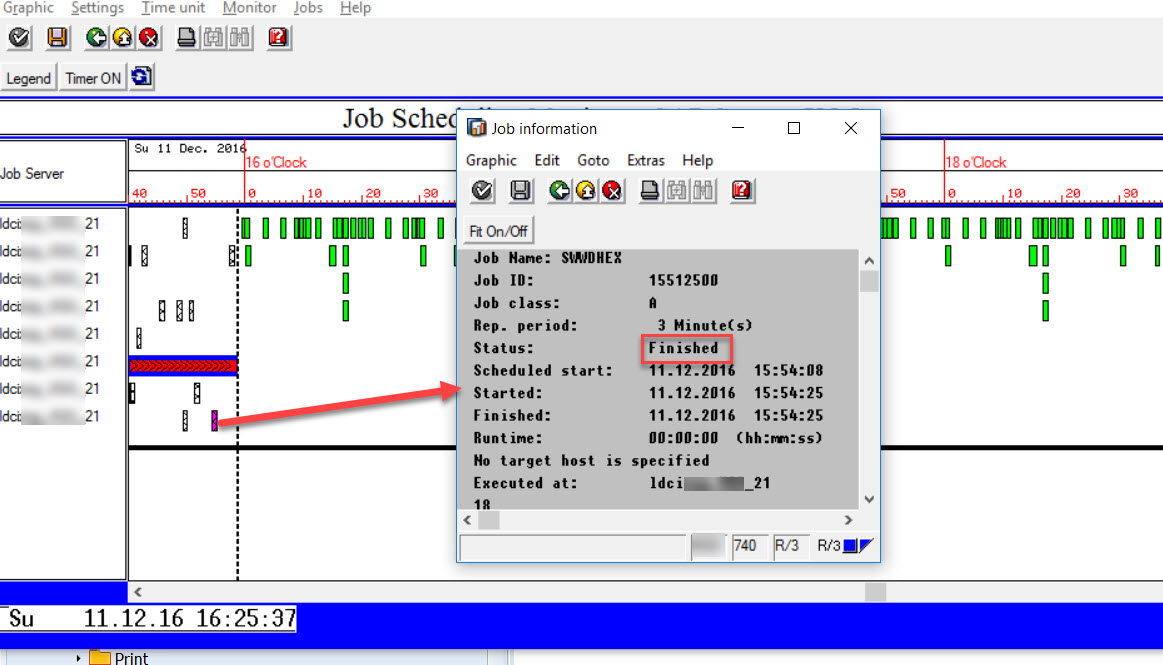This screenshot has width=1163, height=665.
Task: Click the highlighted Finished status value
Action: [686, 348]
